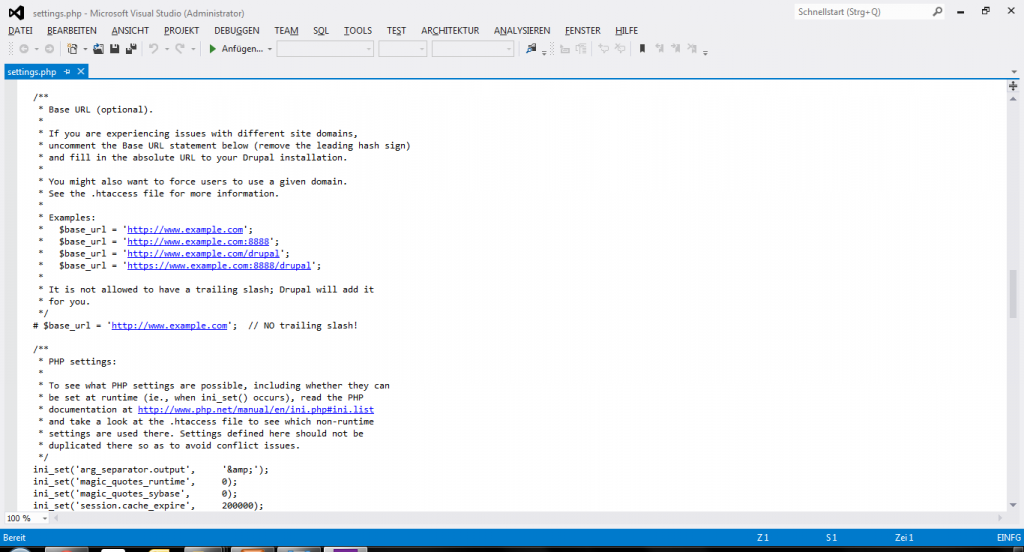Follow the php.net ini.list documentation link
This screenshot has width=1024, height=552.
pos(256,409)
